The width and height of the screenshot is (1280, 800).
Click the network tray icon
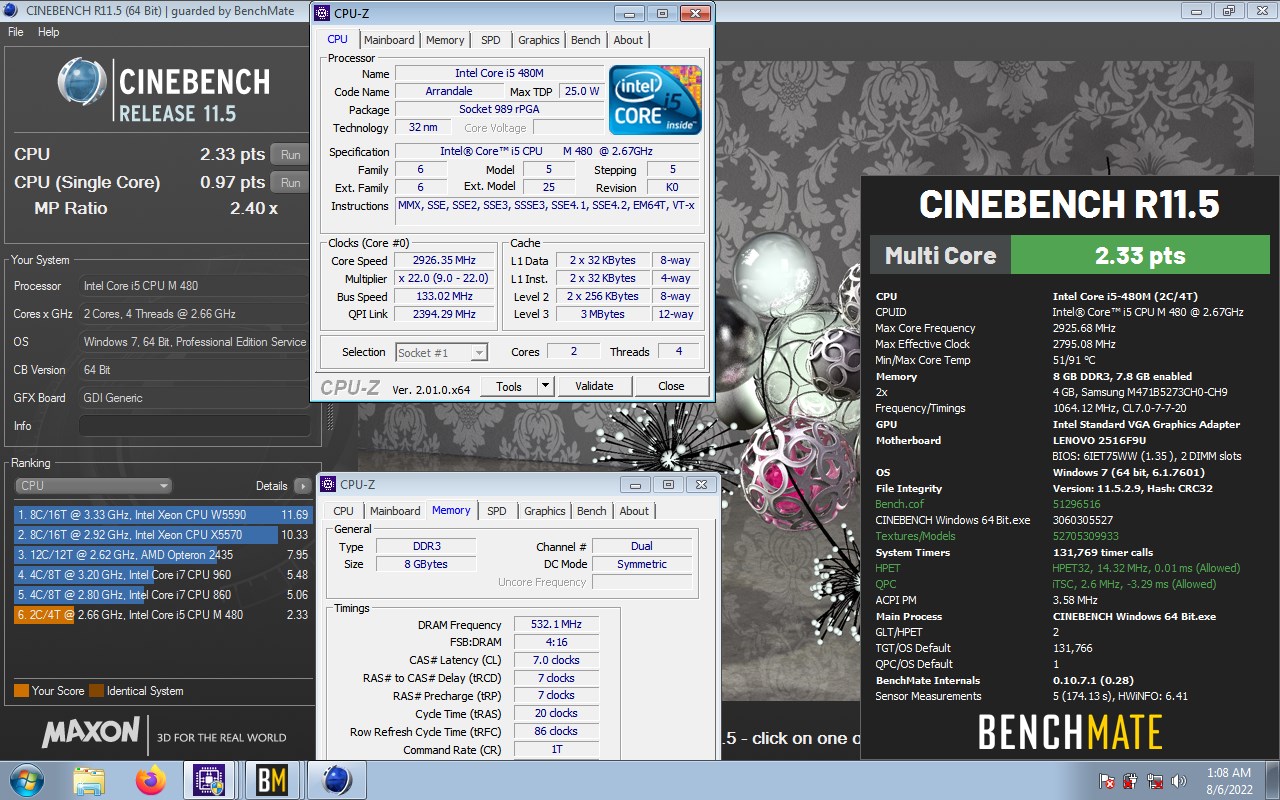pyautogui.click(x=1155, y=781)
